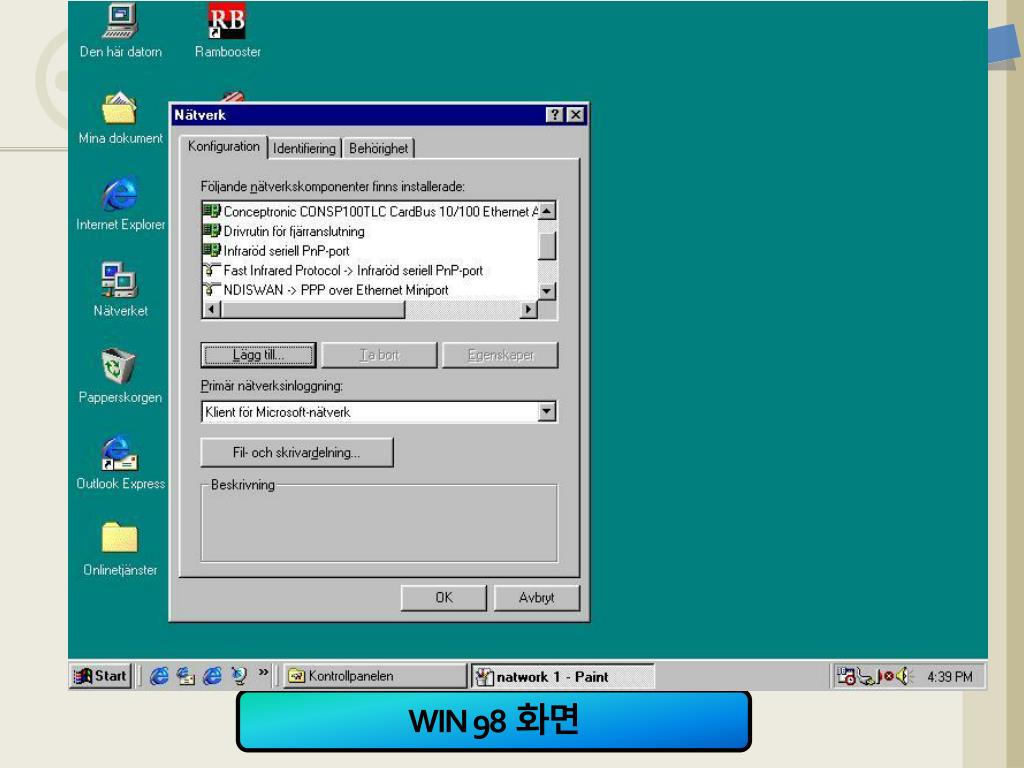The height and width of the screenshot is (768, 1024).
Task: Select Fast Infrared Protocol binding row
Action: tap(370, 270)
